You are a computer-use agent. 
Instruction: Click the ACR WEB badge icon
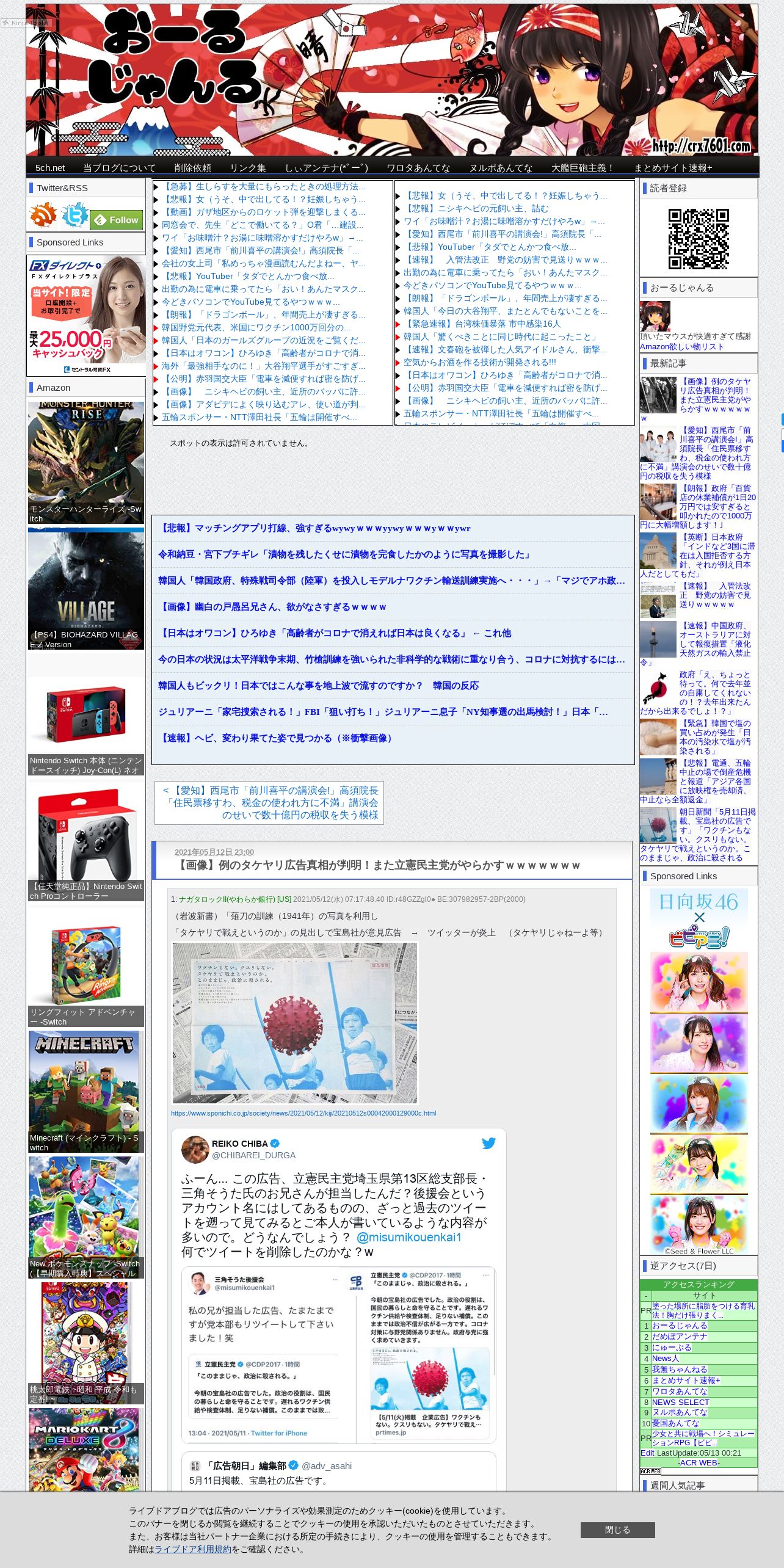650,1471
